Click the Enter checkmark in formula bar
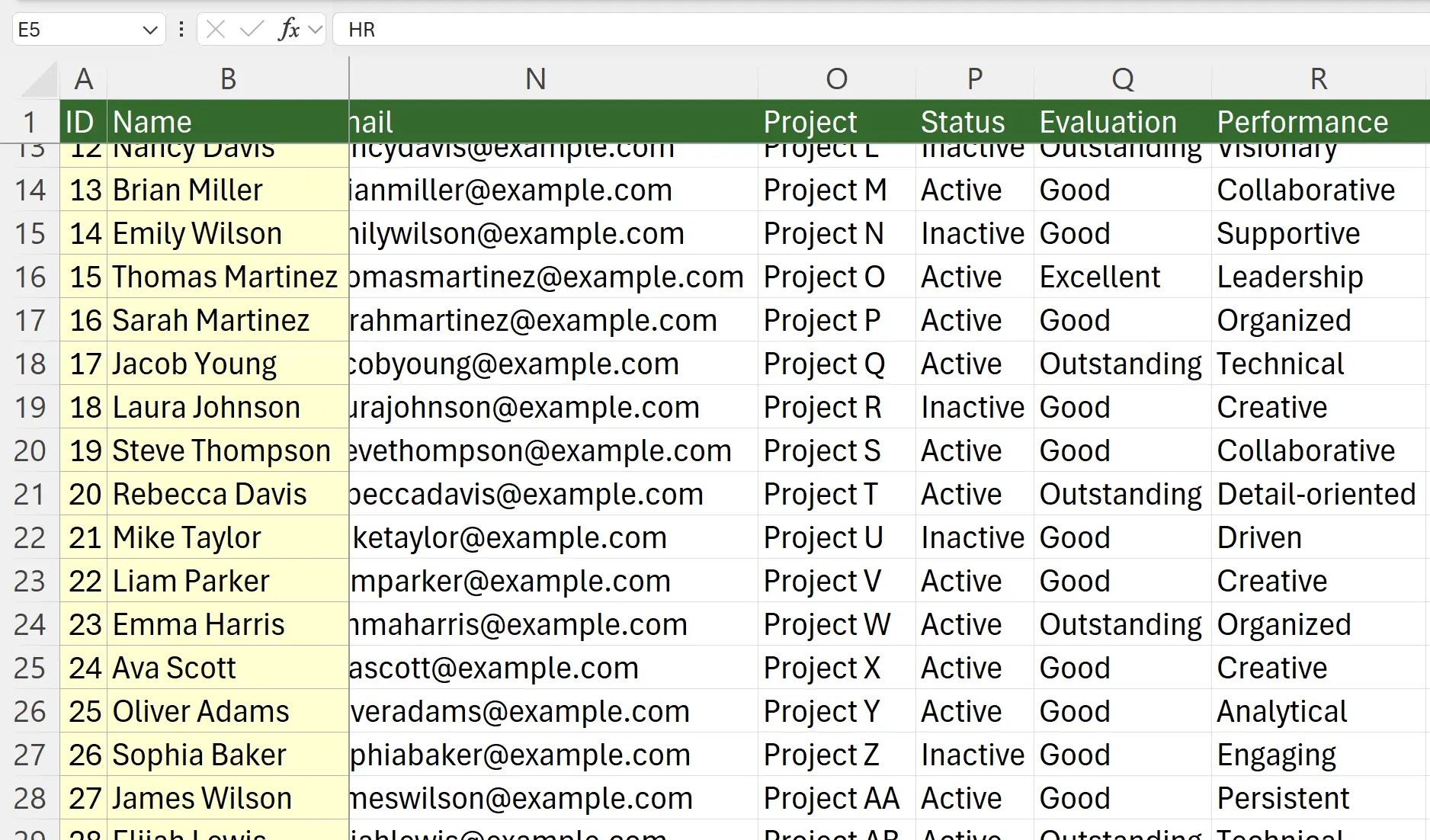This screenshot has height=840, width=1430. click(251, 30)
